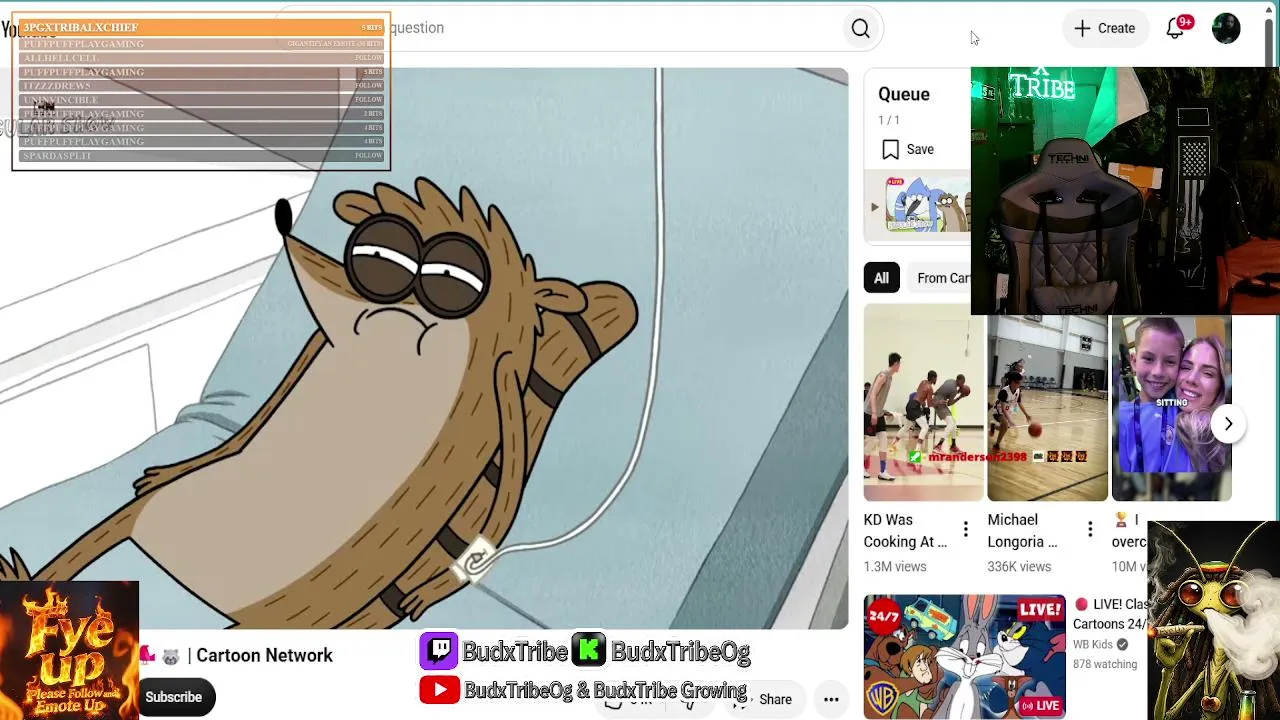1280x720 pixels.
Task: Select the All filter chip
Action: pyautogui.click(x=881, y=278)
